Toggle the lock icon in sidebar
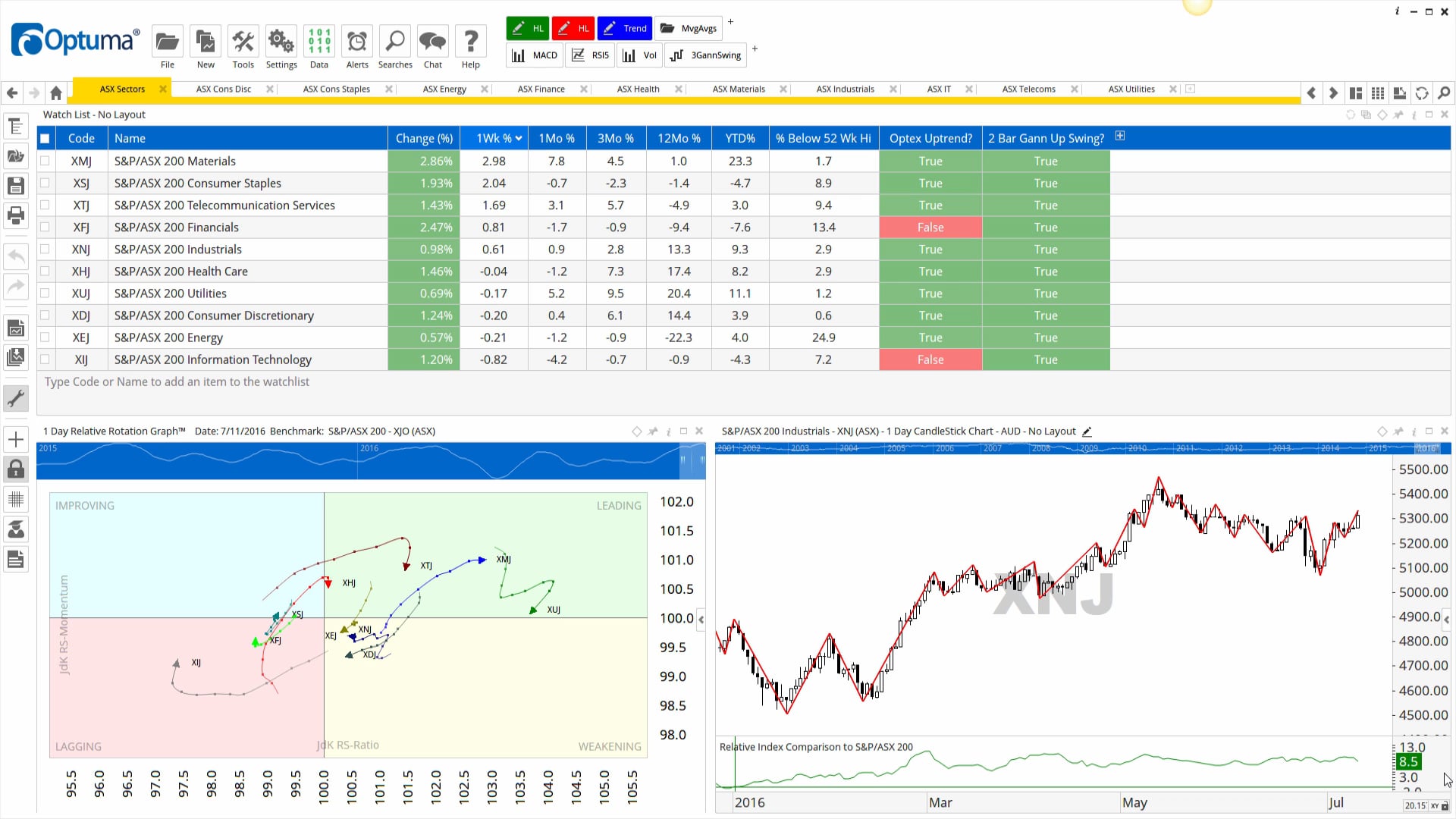Viewport: 1456px width, 819px height. (15, 469)
